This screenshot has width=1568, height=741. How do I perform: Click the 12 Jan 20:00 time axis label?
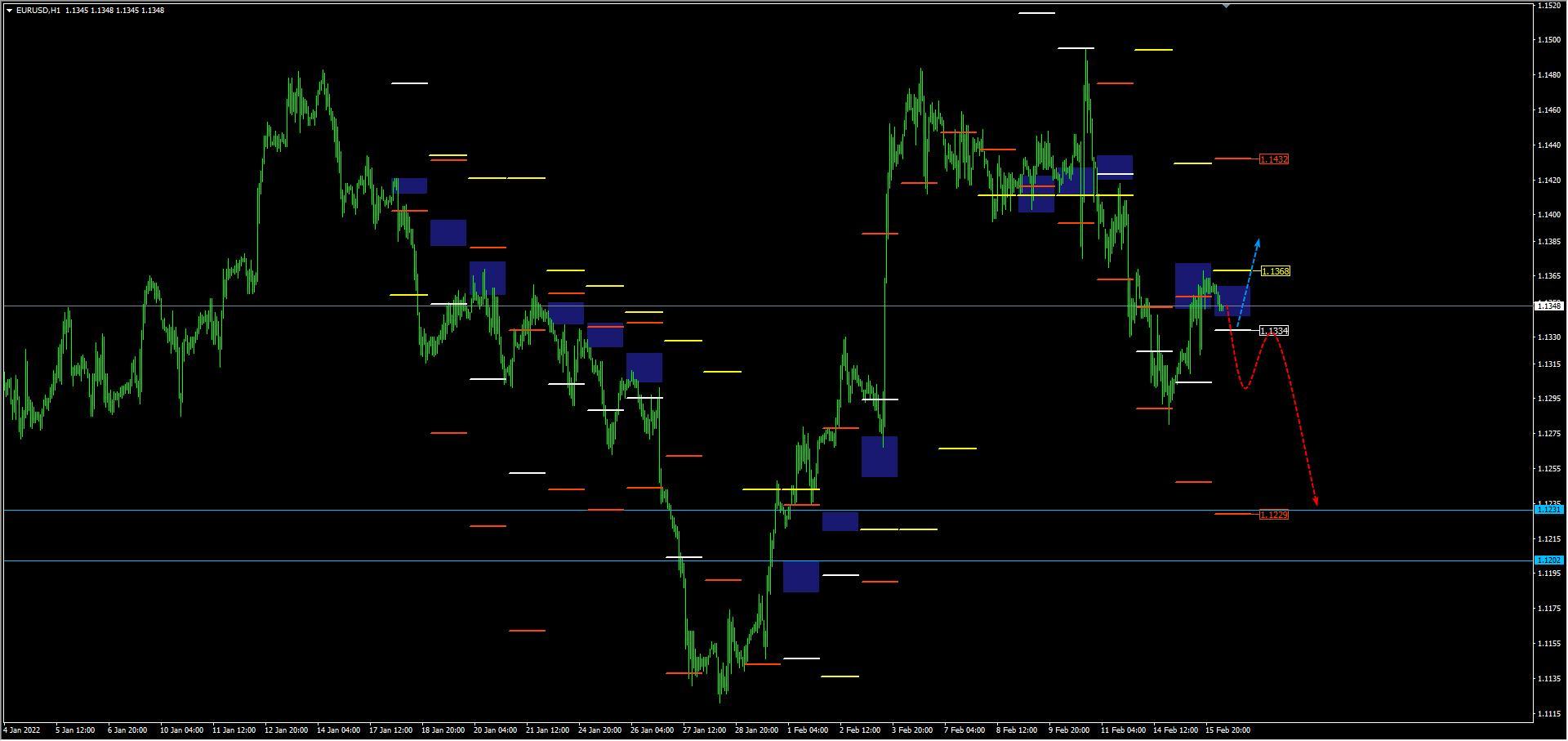[x=286, y=730]
